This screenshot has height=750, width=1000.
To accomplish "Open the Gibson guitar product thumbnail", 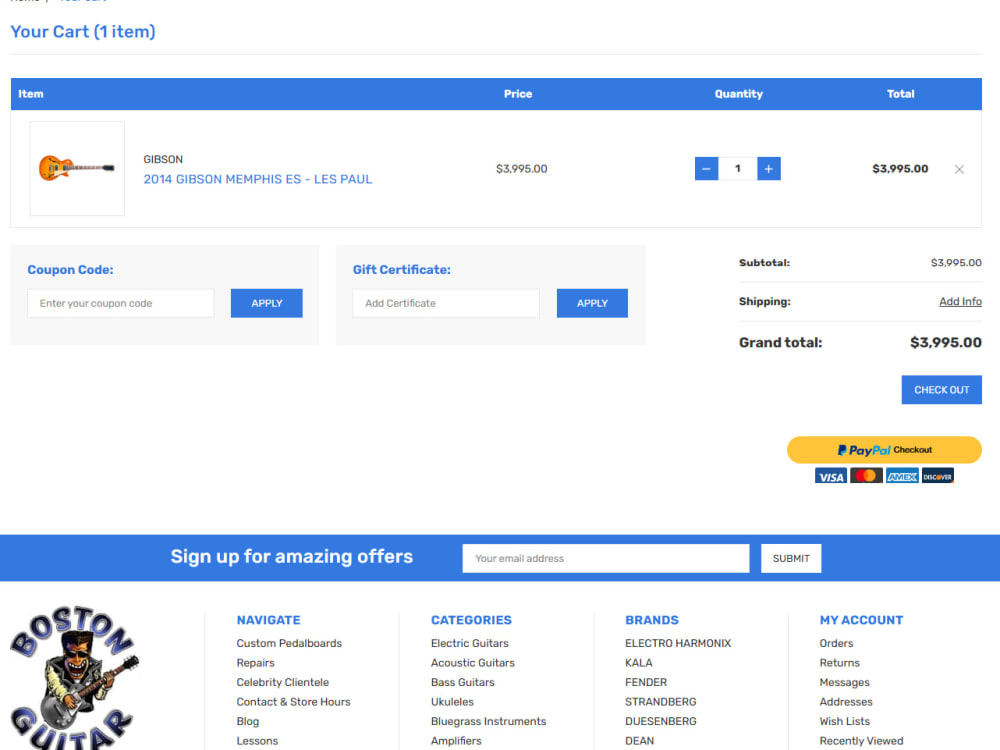I will [x=77, y=168].
